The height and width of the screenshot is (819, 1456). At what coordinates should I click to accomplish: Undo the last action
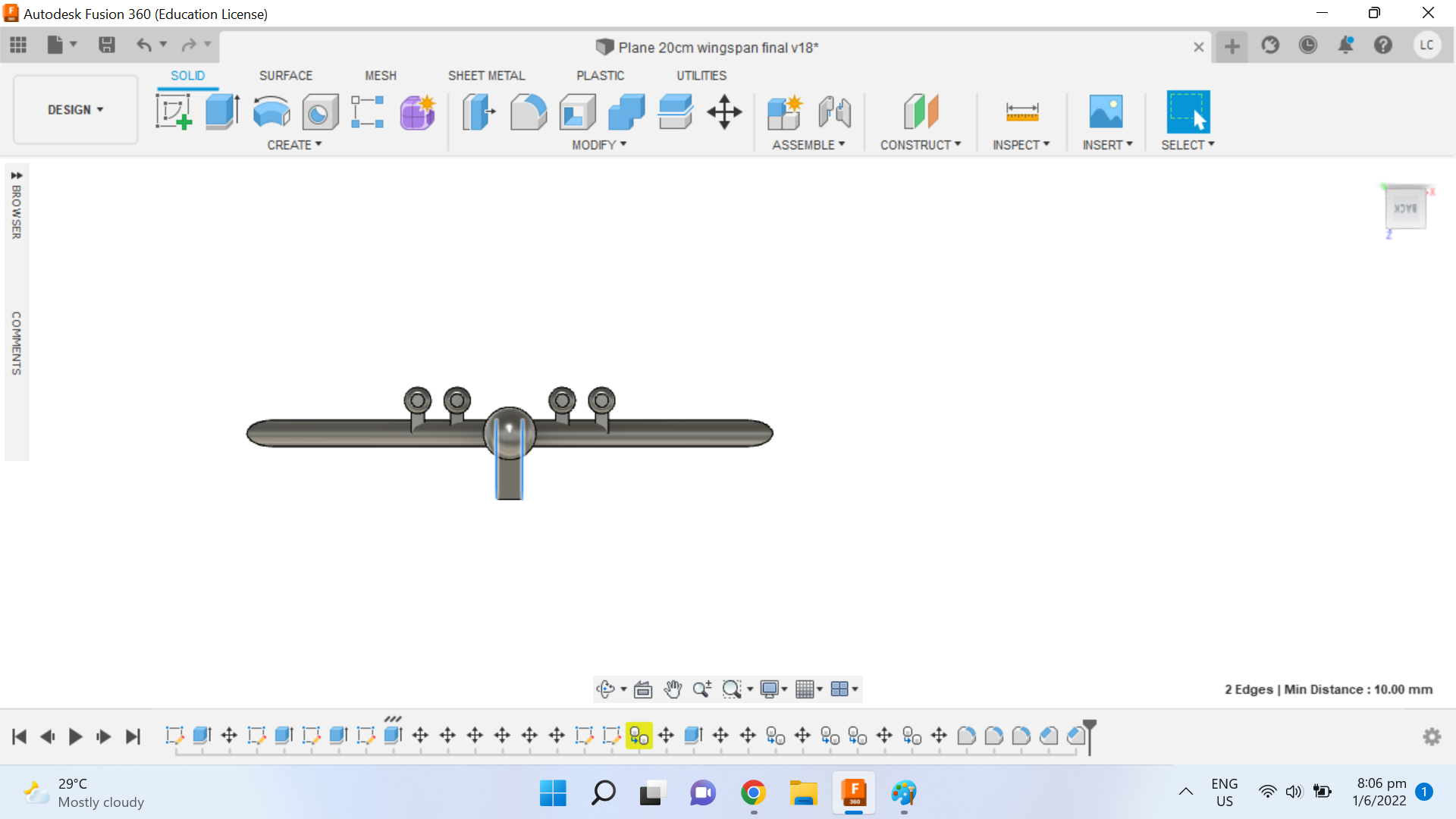(145, 45)
